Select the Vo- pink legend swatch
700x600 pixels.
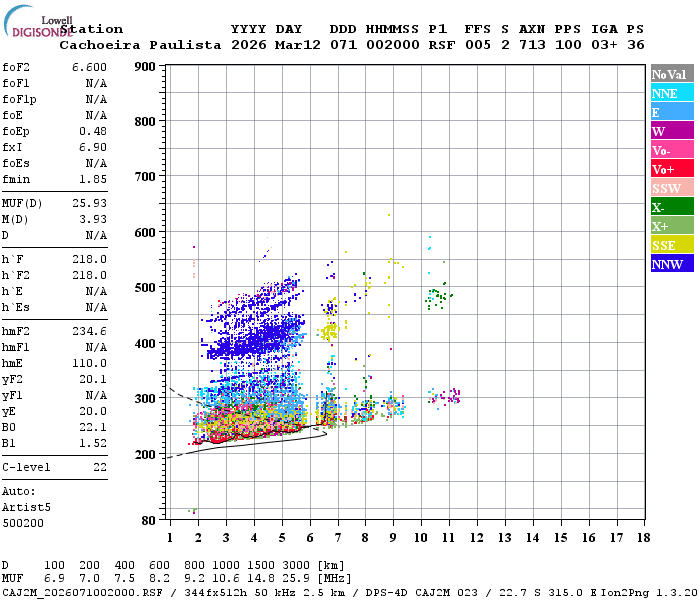(672, 150)
